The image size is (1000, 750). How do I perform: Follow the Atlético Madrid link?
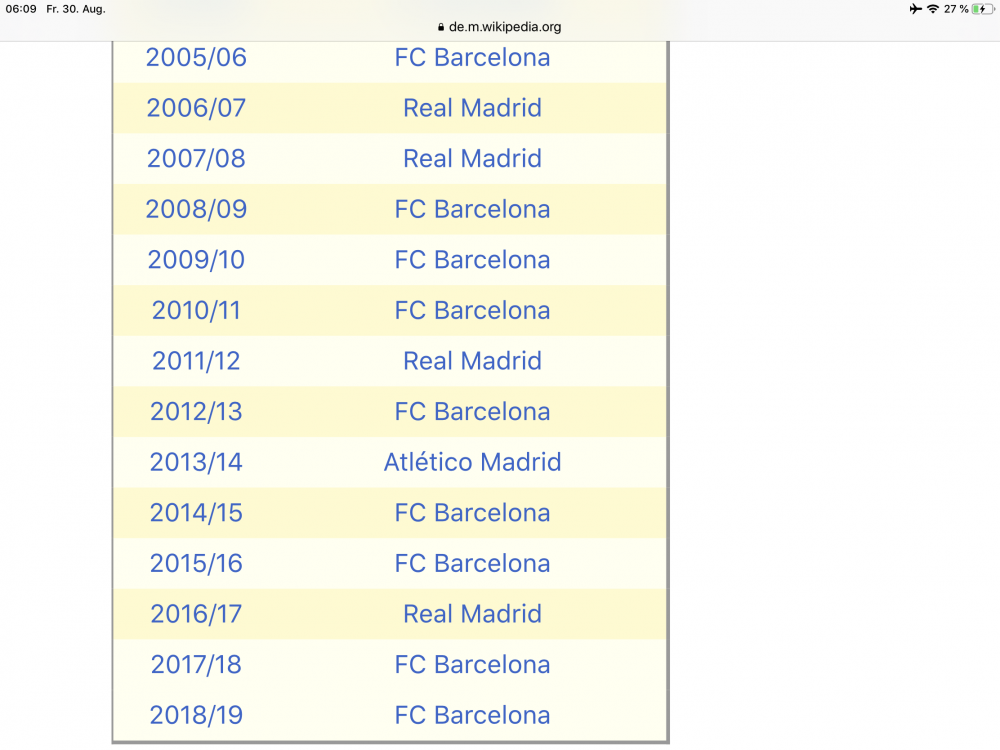click(473, 462)
